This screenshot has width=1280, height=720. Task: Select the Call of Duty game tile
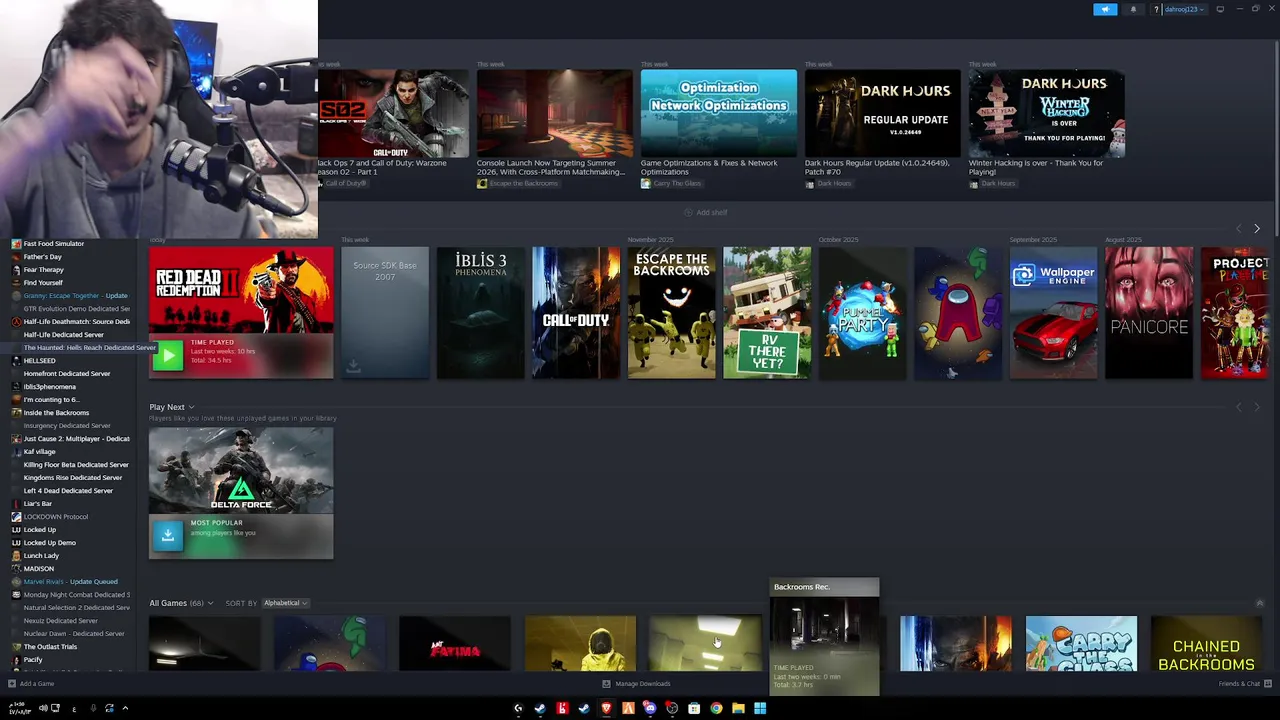[576, 313]
